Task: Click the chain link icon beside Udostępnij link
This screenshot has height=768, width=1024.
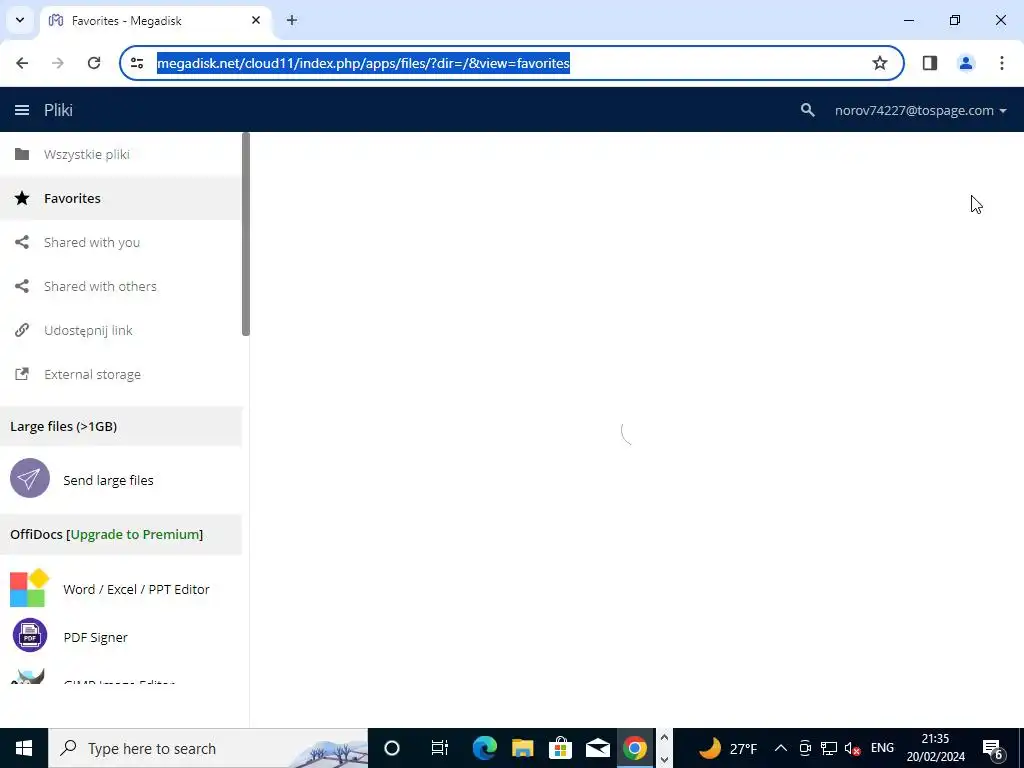Action: pos(22,330)
